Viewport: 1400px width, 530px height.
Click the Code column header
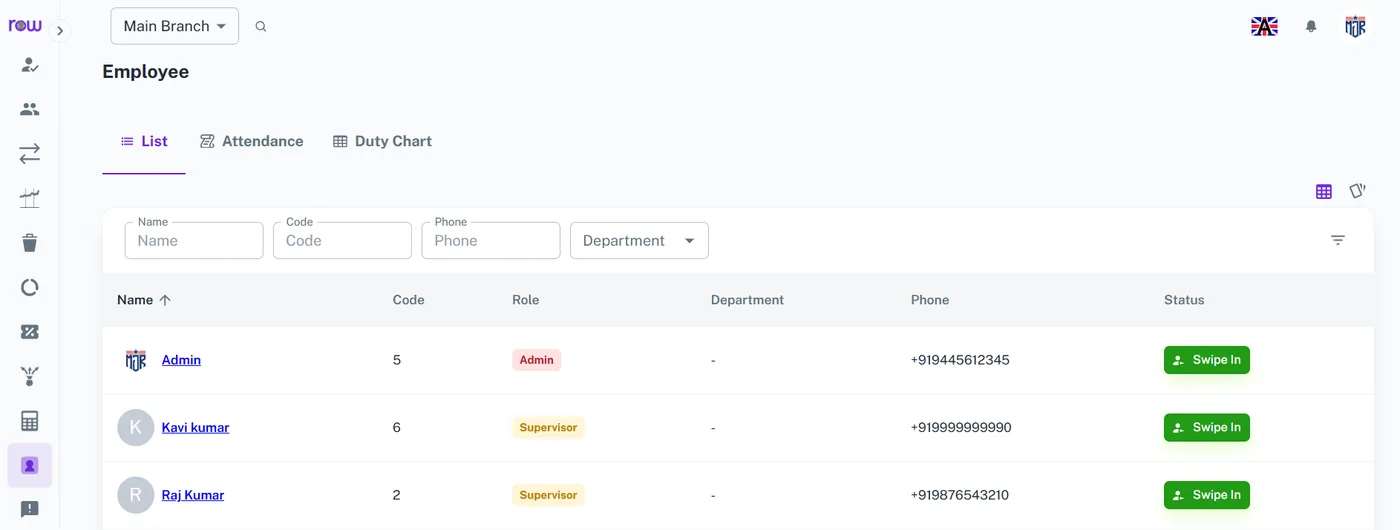[408, 300]
